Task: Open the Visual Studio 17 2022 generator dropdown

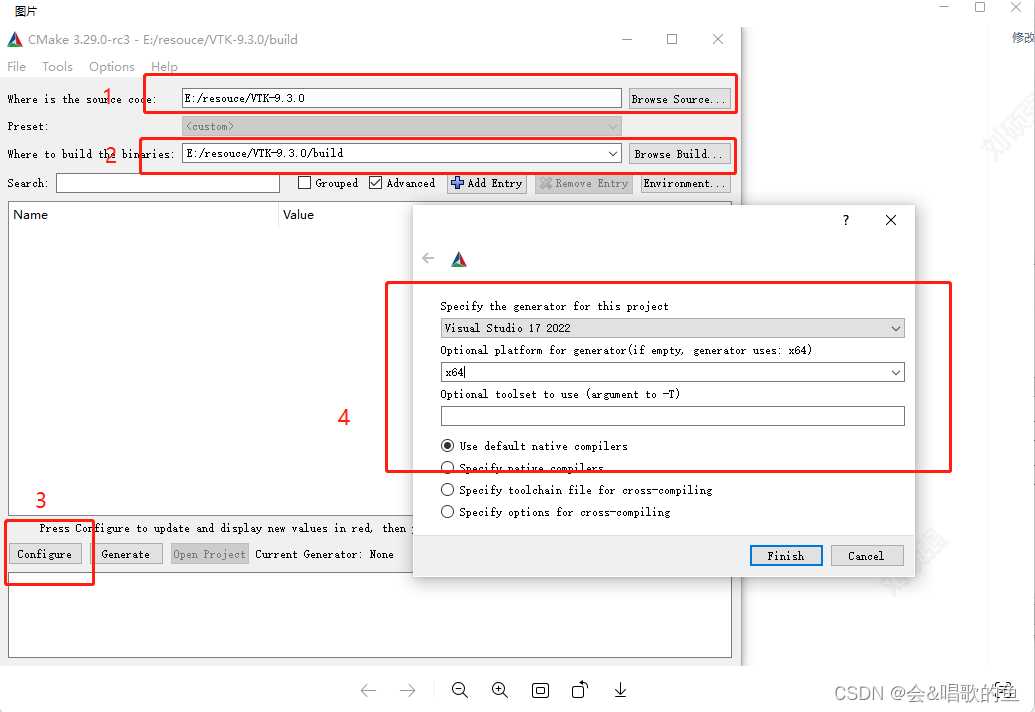Action: click(897, 328)
